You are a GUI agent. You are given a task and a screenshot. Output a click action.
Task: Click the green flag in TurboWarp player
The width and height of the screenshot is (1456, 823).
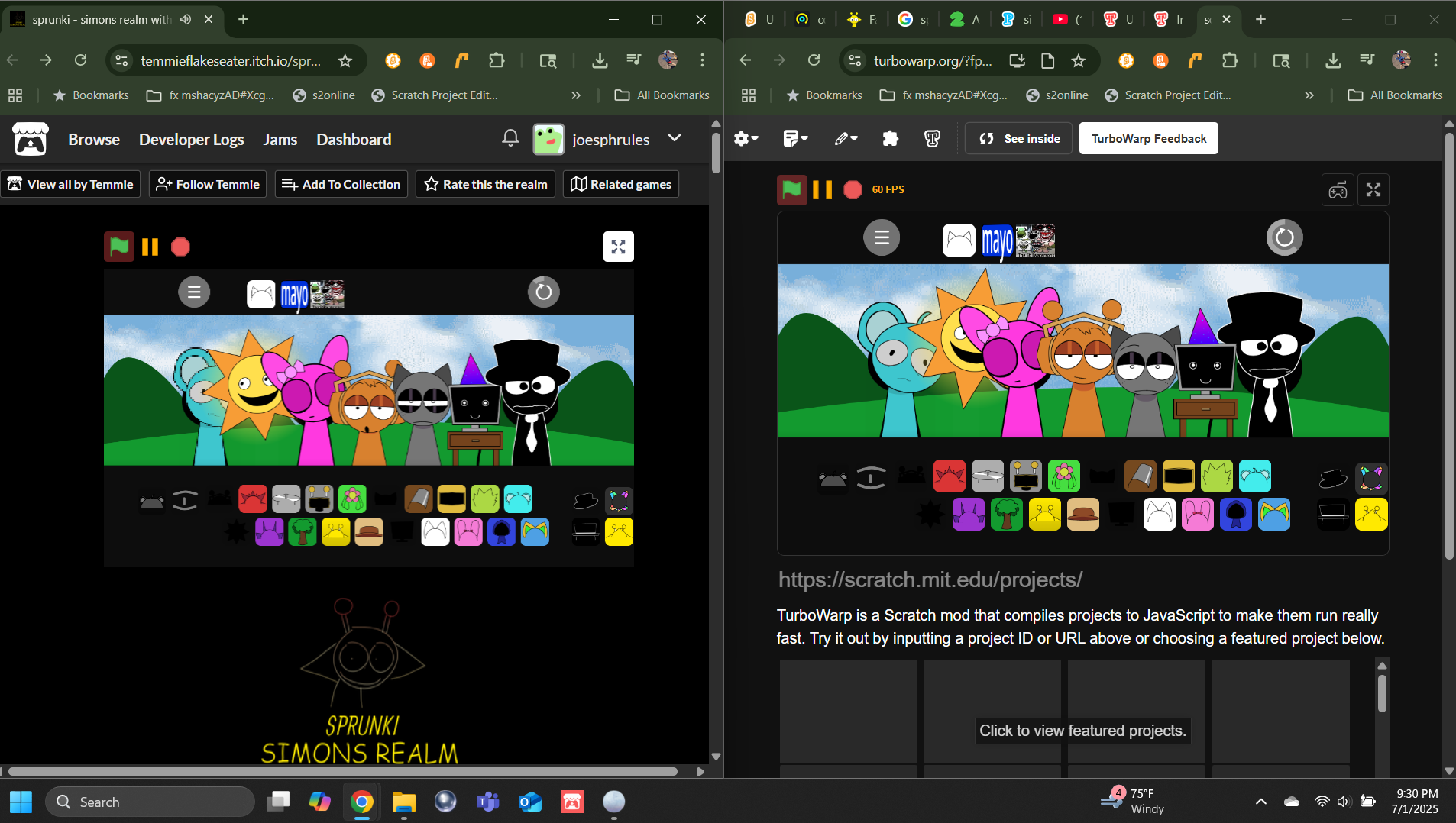click(x=792, y=189)
